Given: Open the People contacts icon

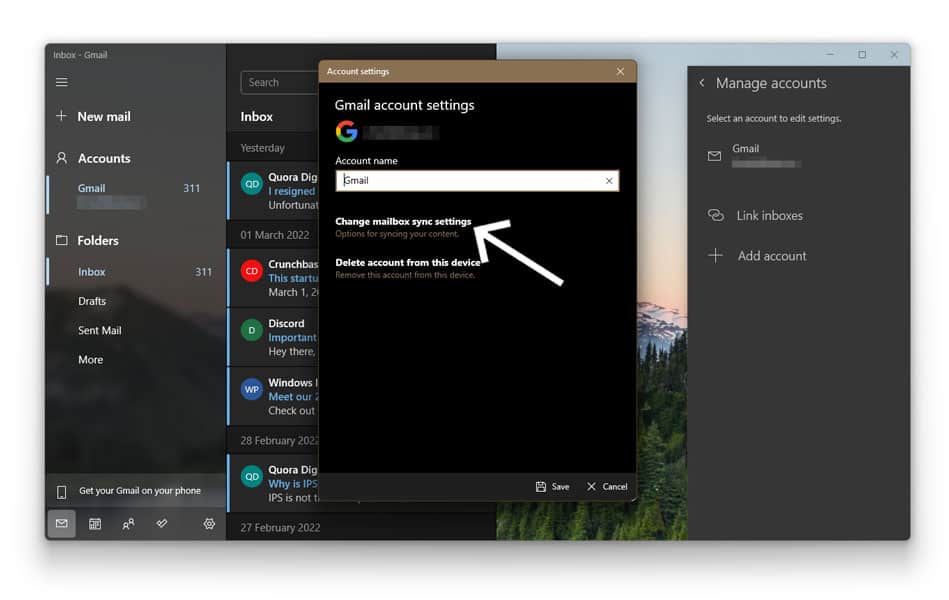Looking at the screenshot, I should (x=128, y=524).
